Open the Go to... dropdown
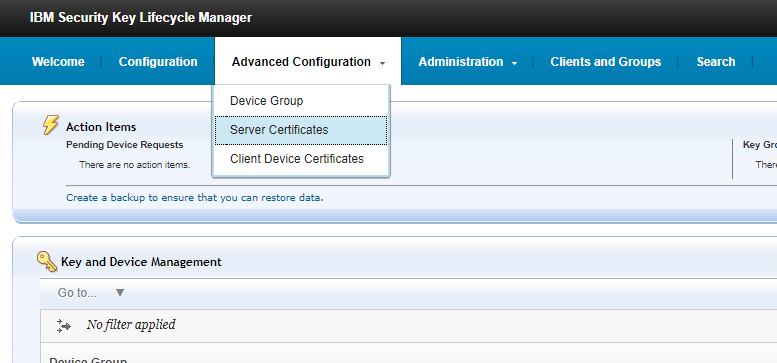This screenshot has height=363, width=777. coord(92,293)
